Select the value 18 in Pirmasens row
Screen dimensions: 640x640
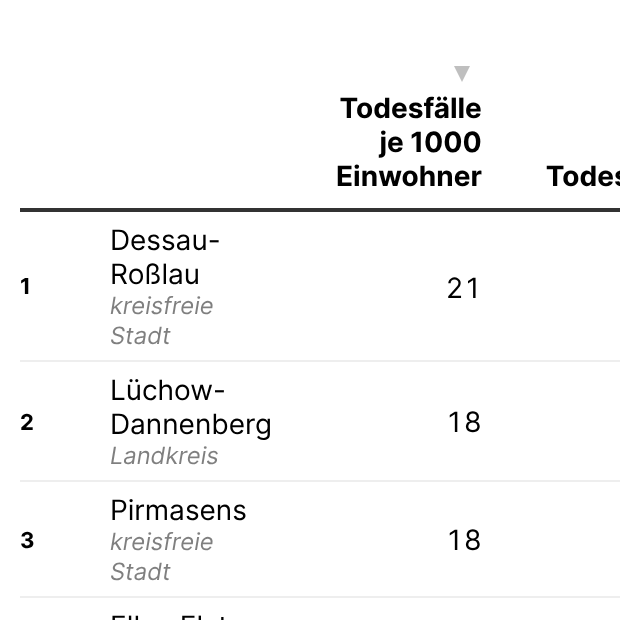[464, 540]
